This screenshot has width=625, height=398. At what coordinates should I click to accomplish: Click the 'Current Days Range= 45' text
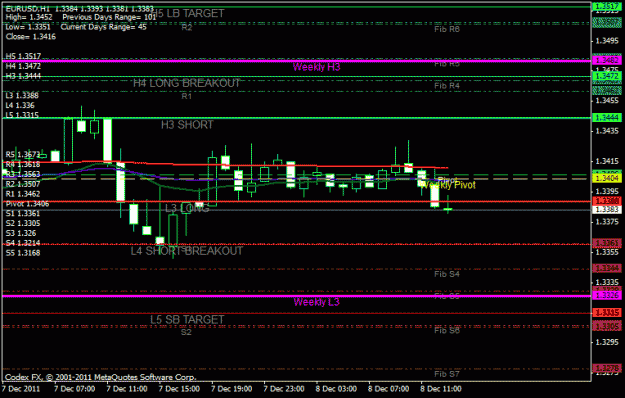tap(104, 27)
